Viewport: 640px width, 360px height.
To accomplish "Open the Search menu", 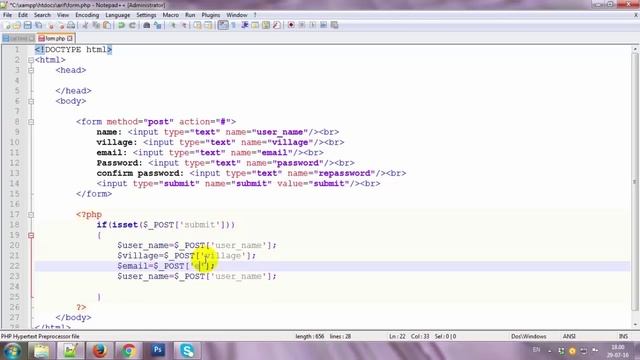I will click(42, 15).
